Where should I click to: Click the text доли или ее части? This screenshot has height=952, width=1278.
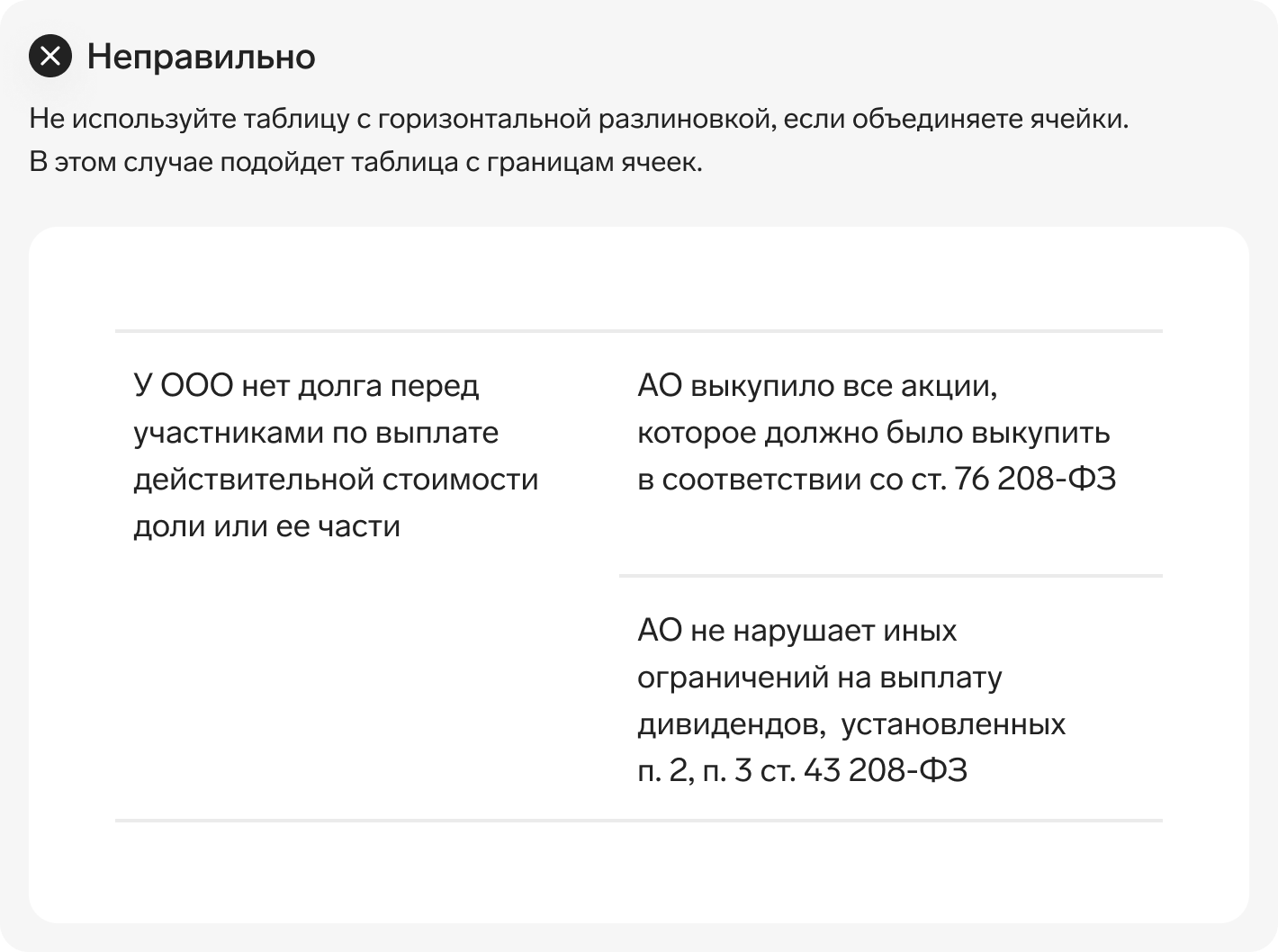(x=266, y=525)
